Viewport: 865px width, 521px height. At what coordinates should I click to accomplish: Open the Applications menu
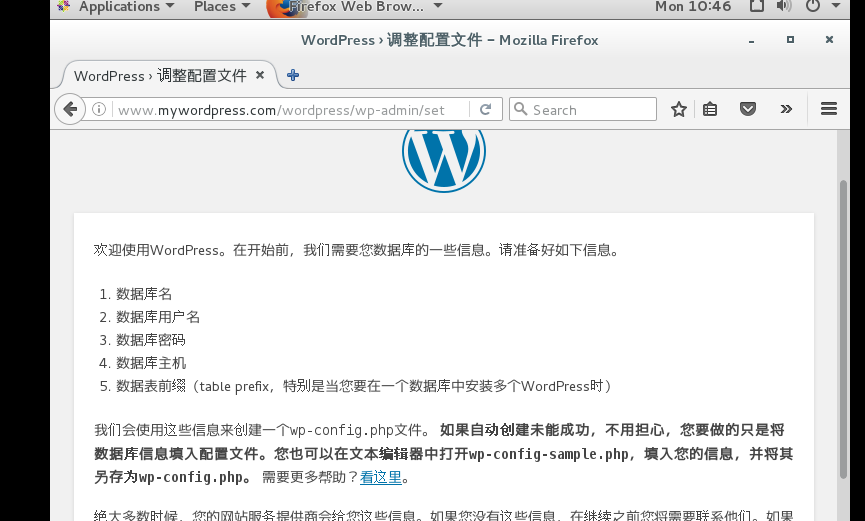tap(126, 7)
